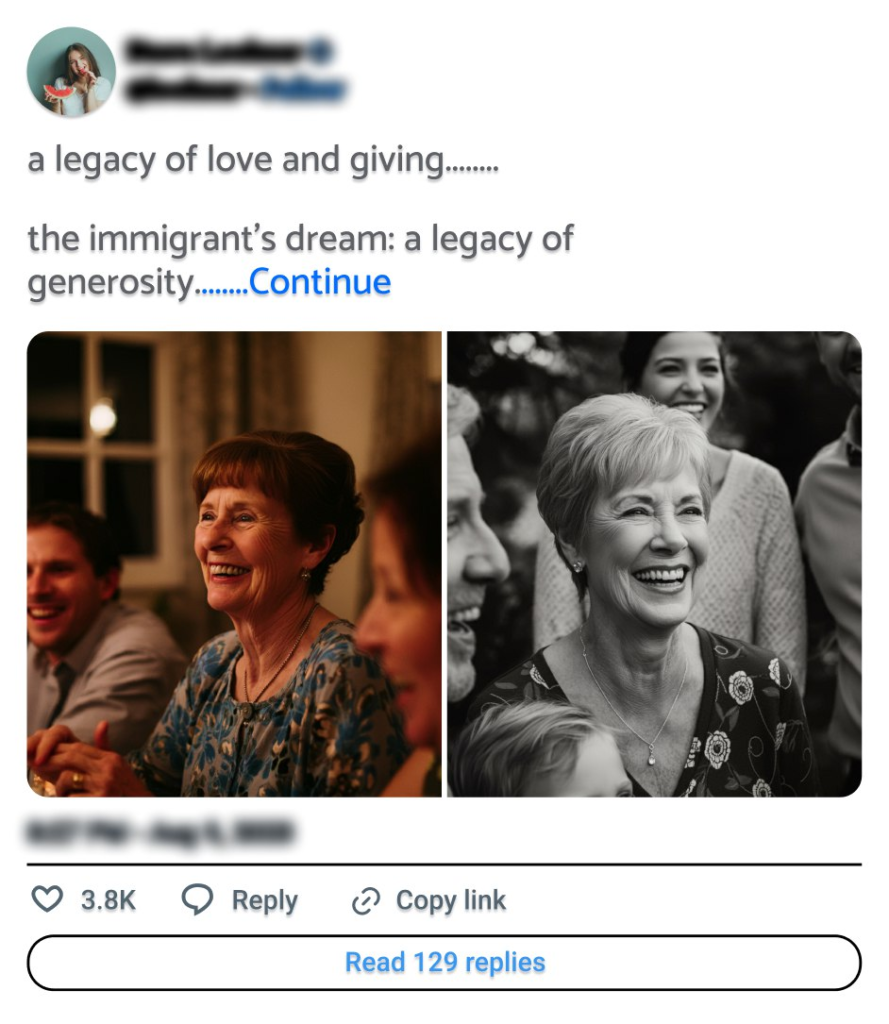889x1024 pixels.
Task: Click the Reply text label
Action: (265, 900)
